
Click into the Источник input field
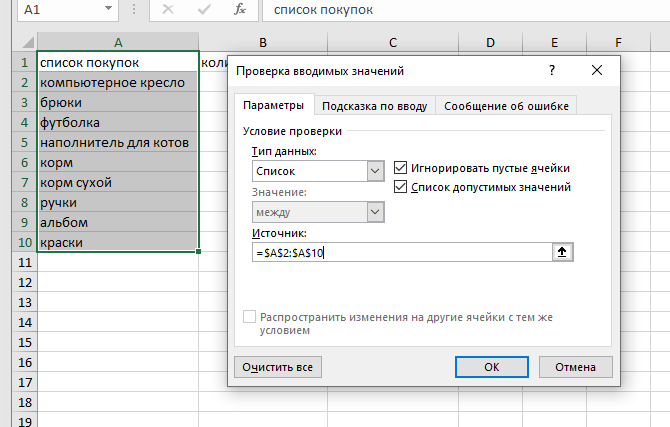coord(400,253)
